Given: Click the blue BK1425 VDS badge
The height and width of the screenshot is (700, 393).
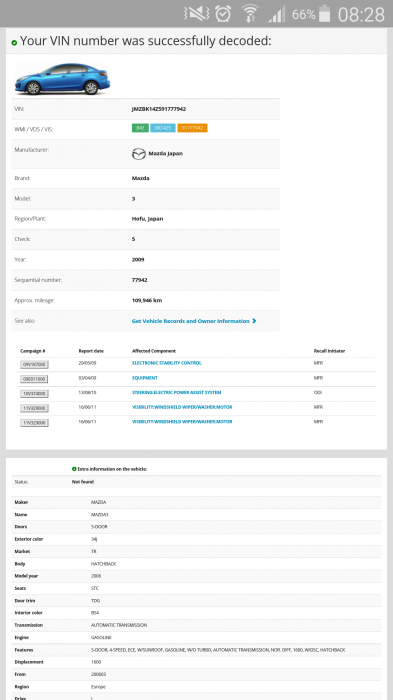Looking at the screenshot, I should tap(163, 128).
